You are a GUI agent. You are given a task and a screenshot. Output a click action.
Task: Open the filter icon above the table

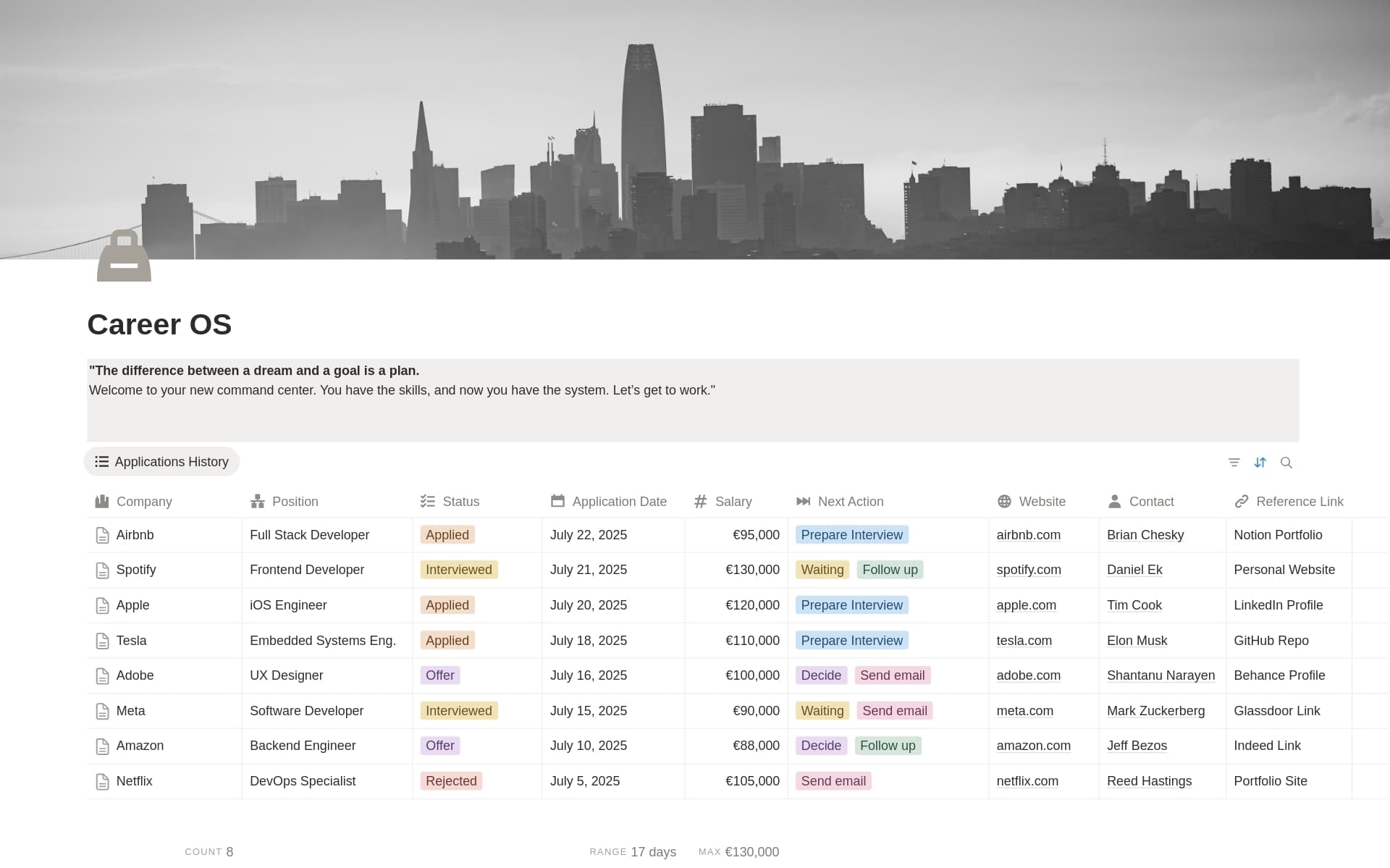(x=1234, y=462)
